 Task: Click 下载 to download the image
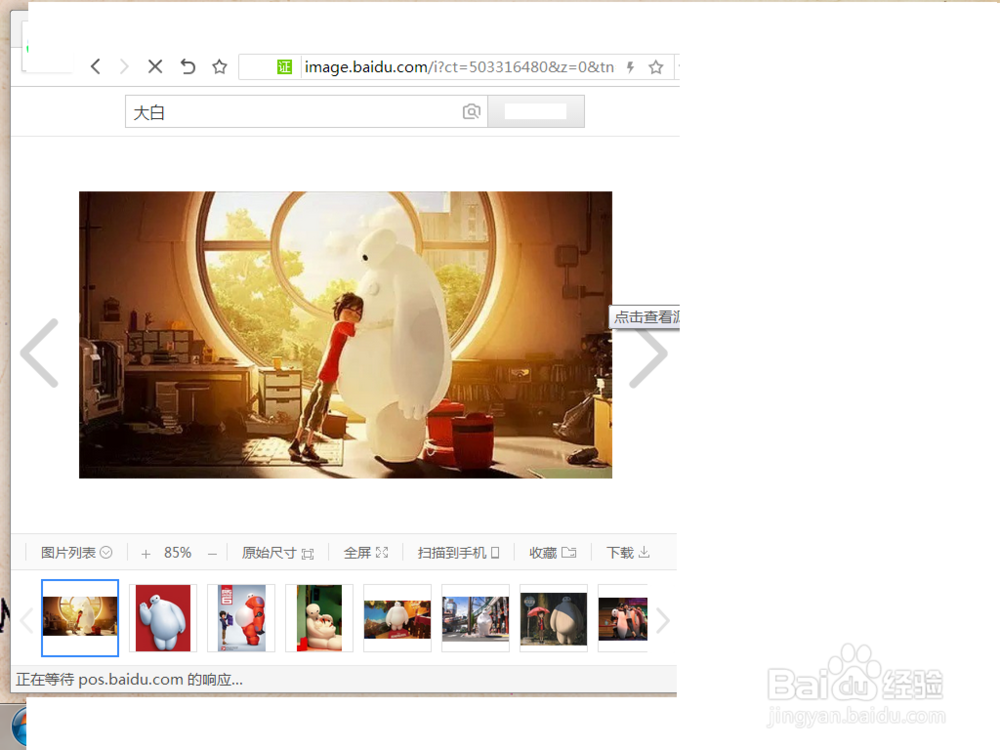(628, 552)
